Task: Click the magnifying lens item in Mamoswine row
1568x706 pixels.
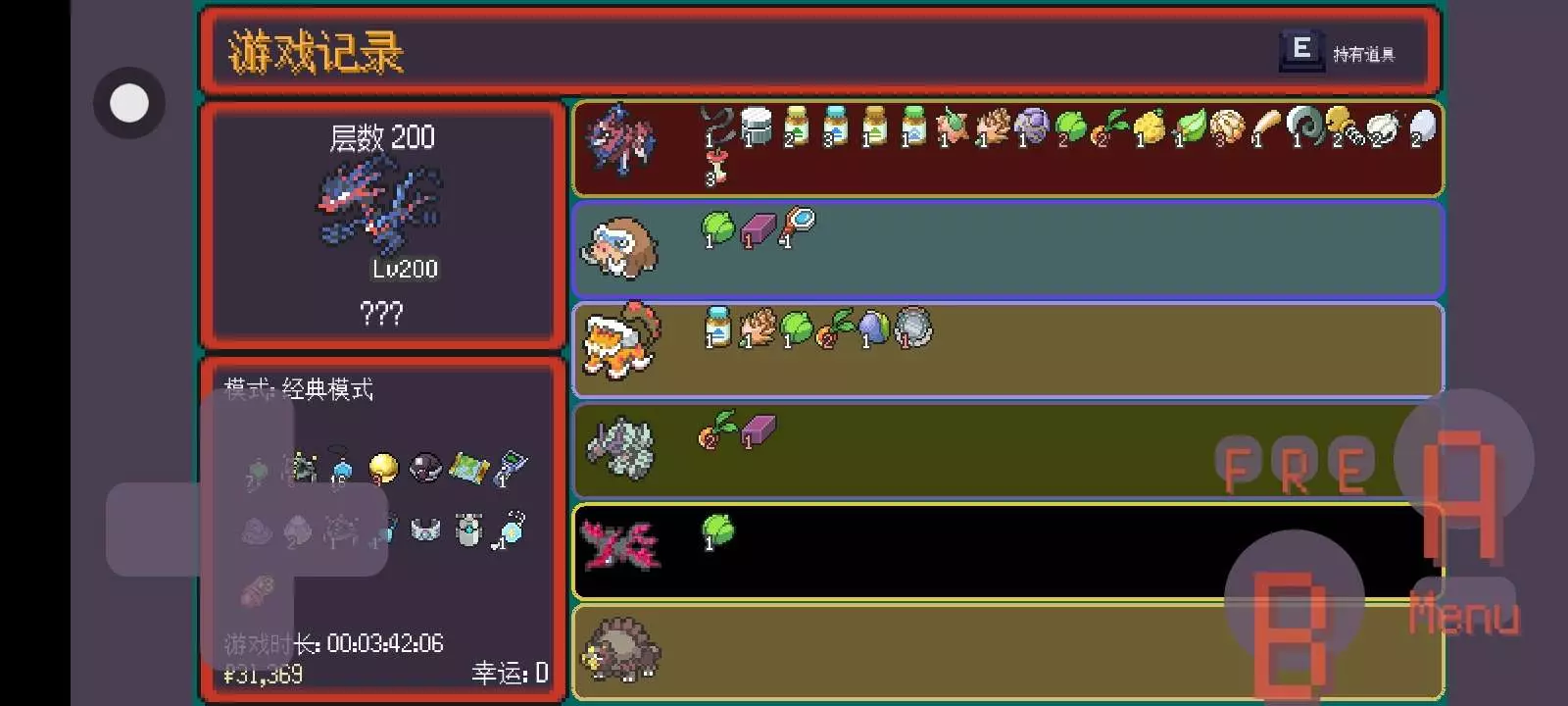Action: pyautogui.click(x=797, y=227)
